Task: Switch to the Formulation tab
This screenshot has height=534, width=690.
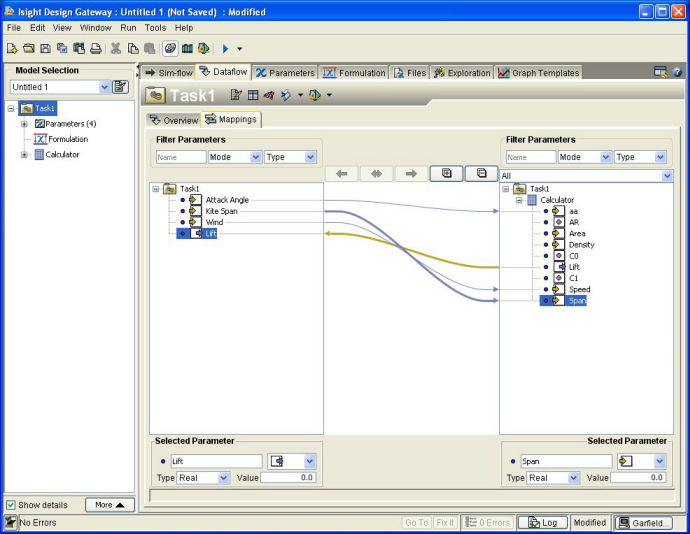Action: point(354,73)
